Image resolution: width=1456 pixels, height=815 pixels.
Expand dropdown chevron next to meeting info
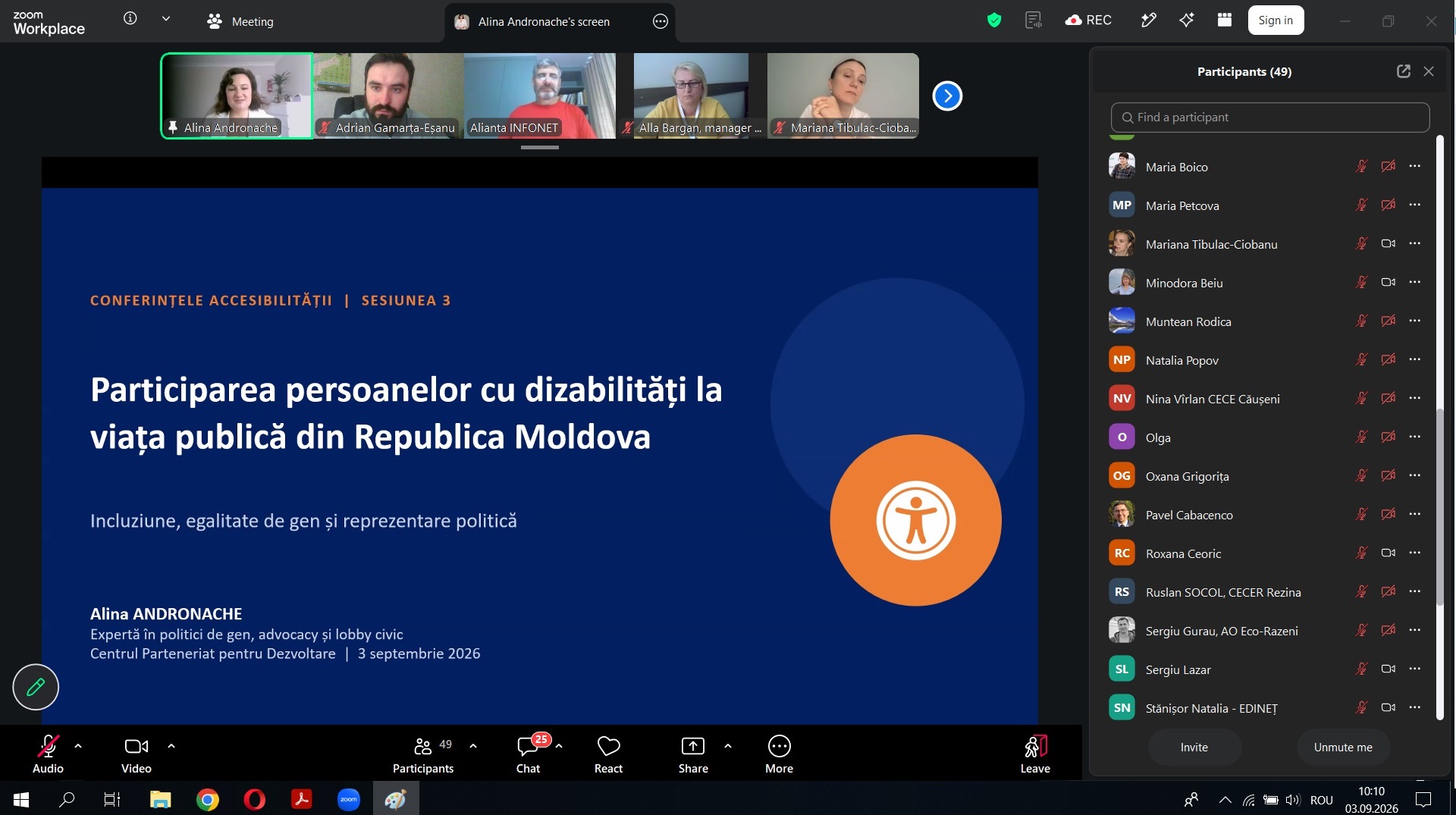[165, 19]
